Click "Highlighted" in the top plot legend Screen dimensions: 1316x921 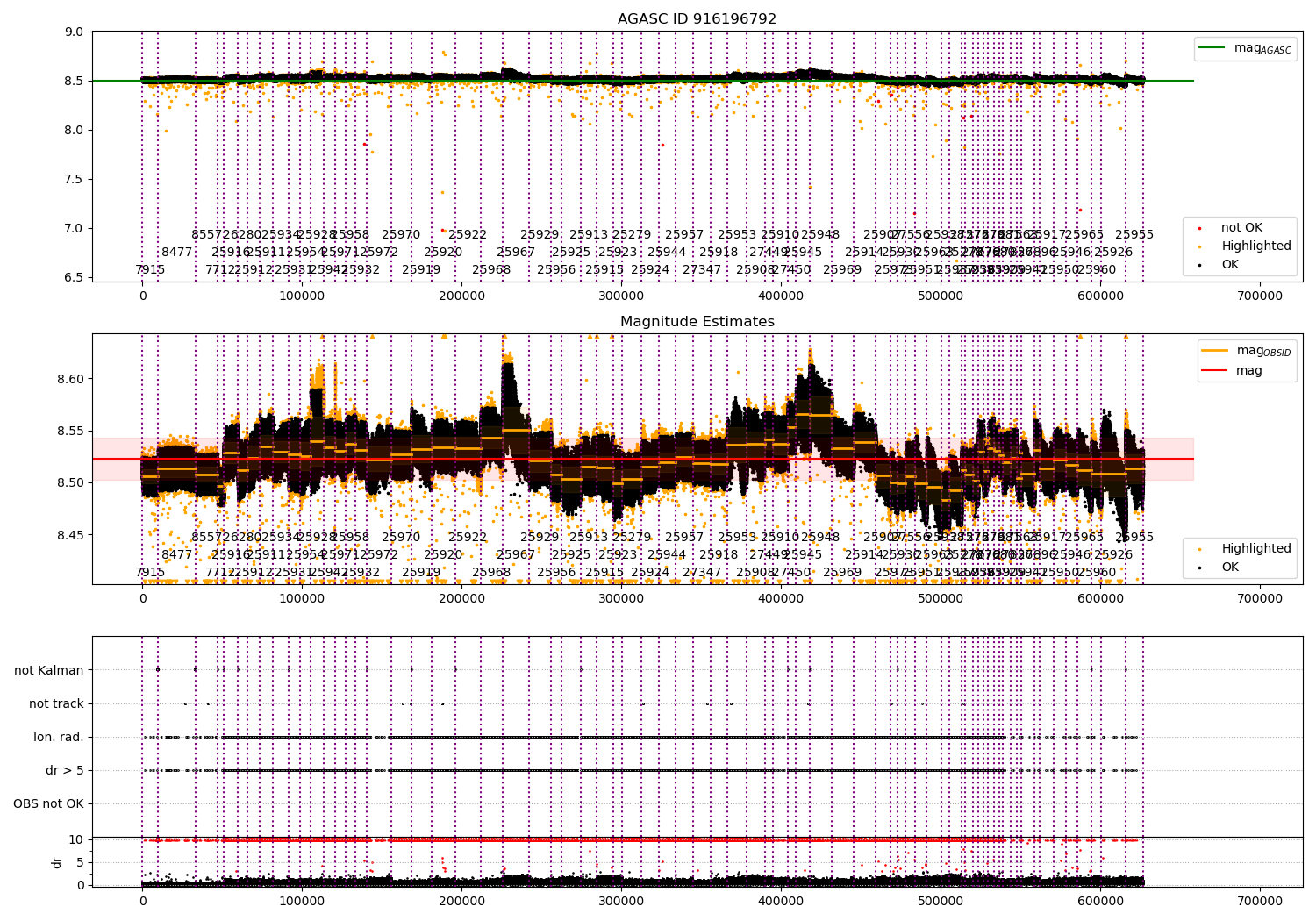1255,246
